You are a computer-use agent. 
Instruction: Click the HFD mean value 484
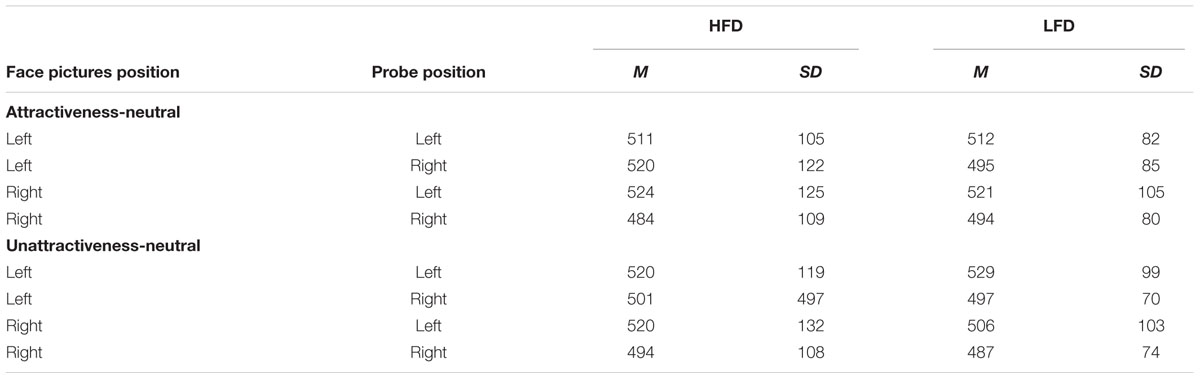tap(640, 219)
